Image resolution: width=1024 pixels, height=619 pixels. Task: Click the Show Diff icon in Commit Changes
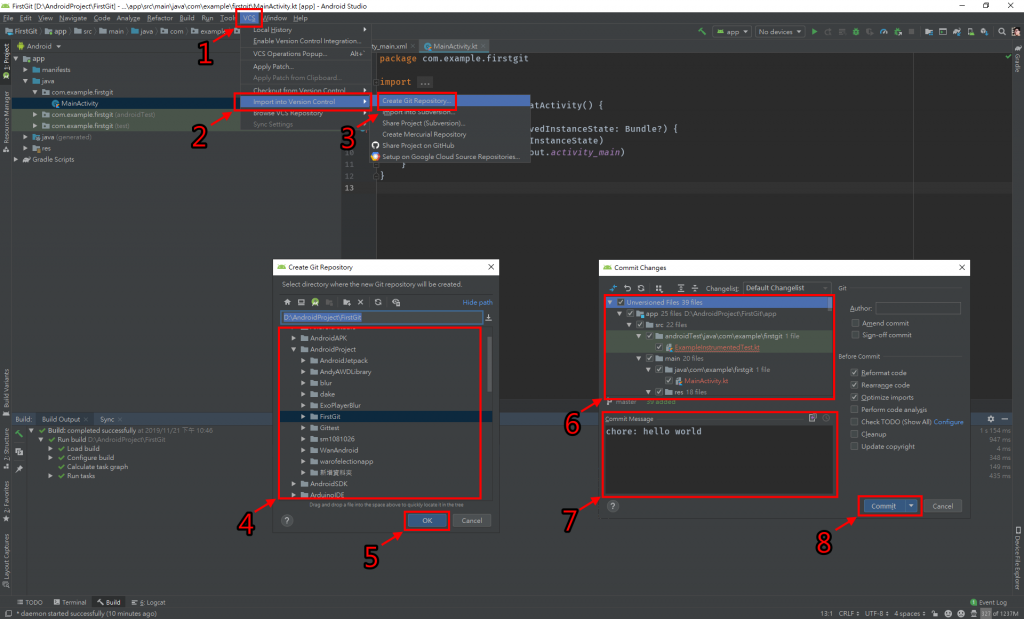pos(613,288)
